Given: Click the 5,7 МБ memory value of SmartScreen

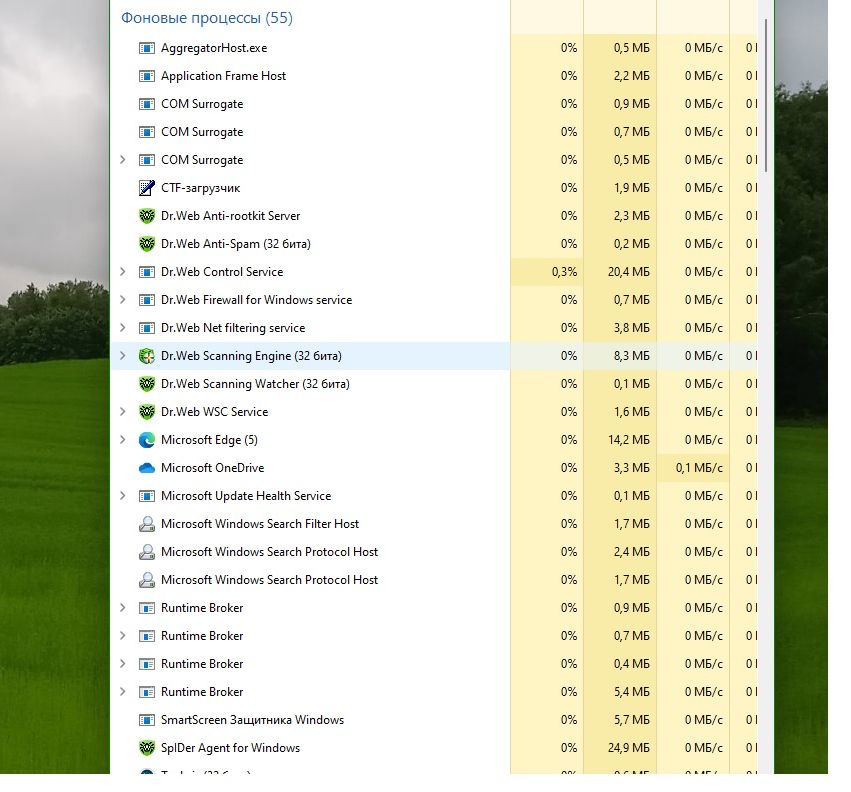Looking at the screenshot, I should click(632, 720).
